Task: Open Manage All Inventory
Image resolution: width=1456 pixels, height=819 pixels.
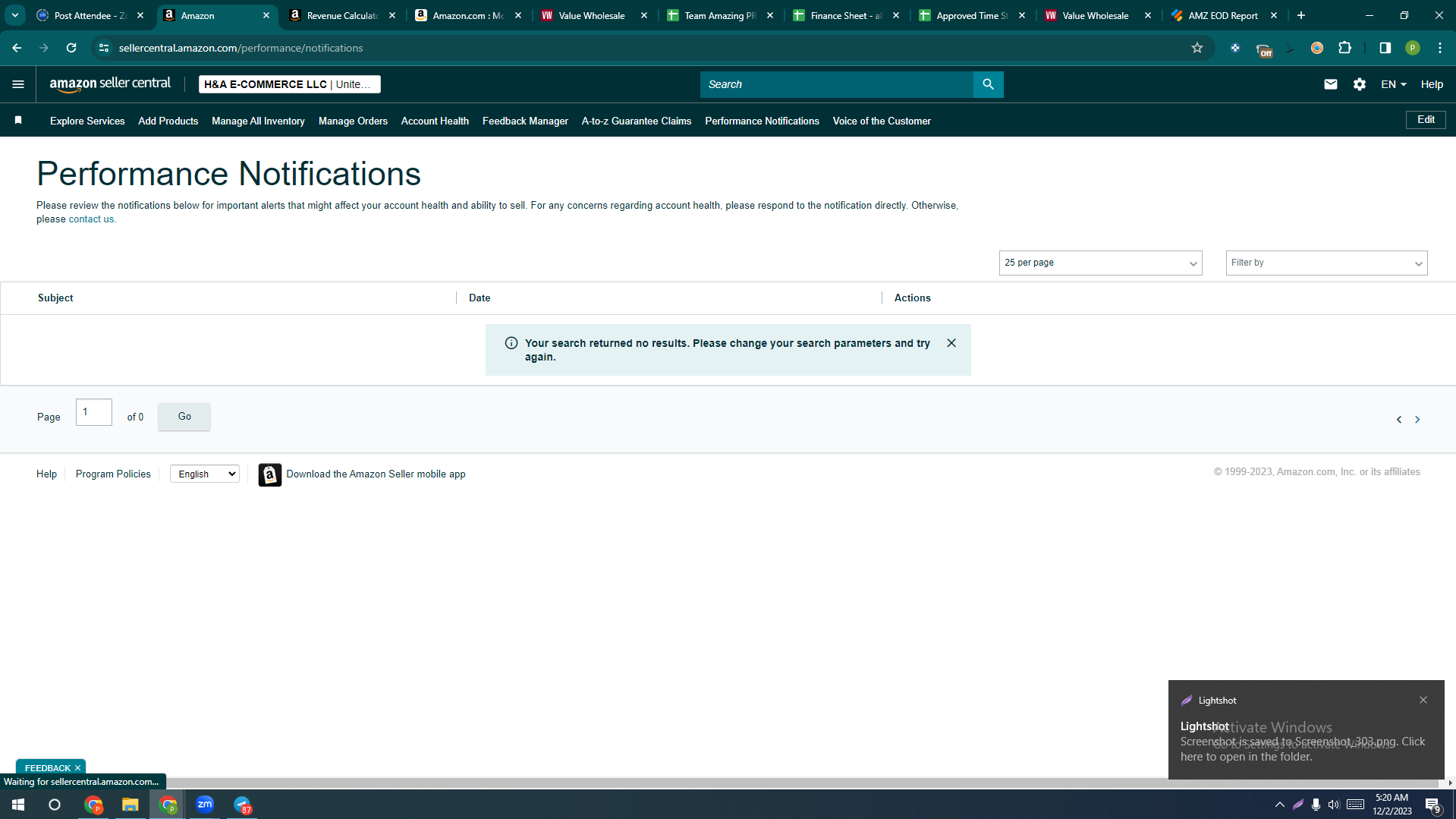Action: 258,121
